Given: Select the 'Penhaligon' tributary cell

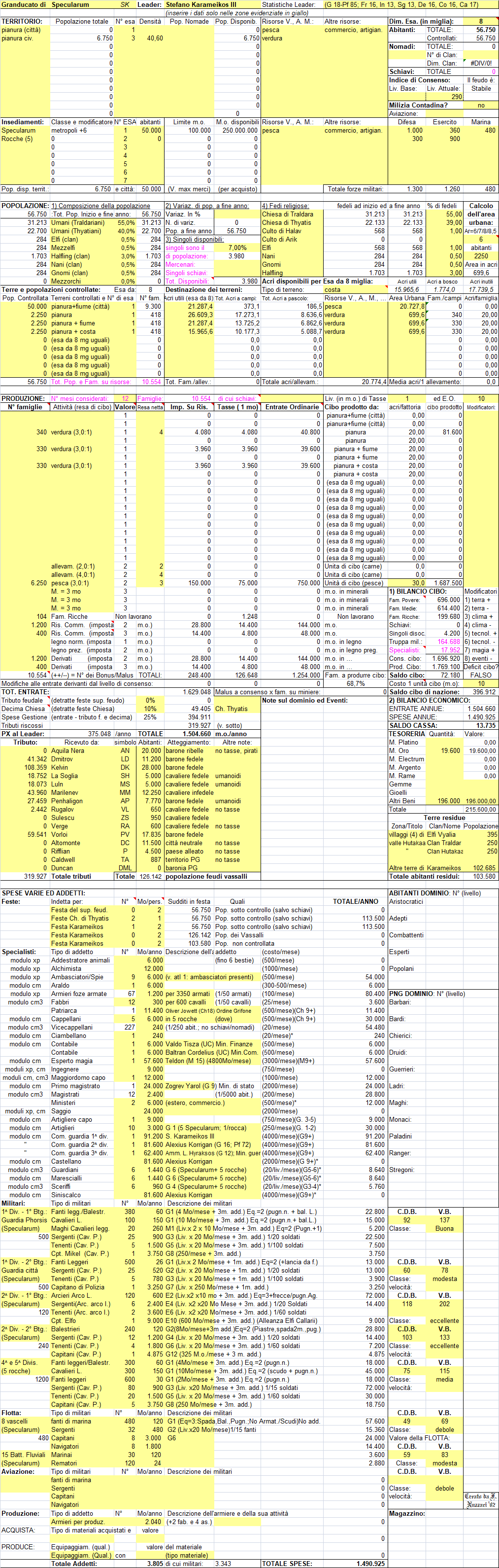Looking at the screenshot, I should 67,802.
